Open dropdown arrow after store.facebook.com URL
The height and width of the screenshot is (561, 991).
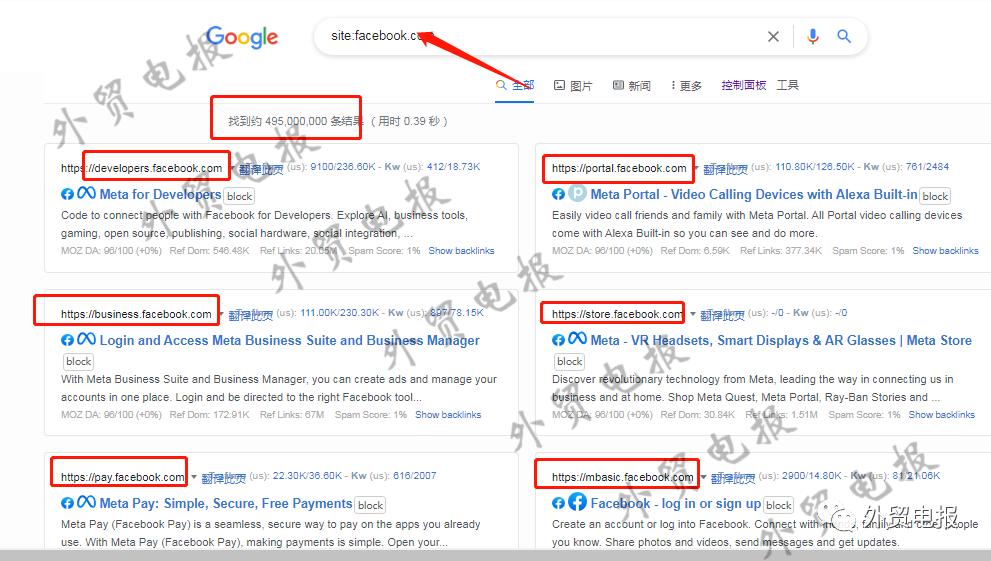click(693, 314)
